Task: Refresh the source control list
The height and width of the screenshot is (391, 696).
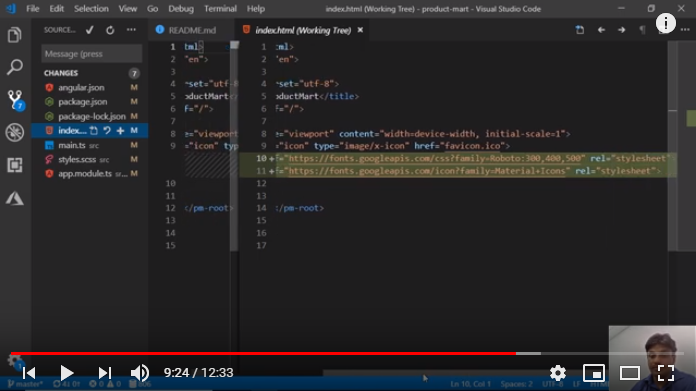Action: (x=110, y=30)
